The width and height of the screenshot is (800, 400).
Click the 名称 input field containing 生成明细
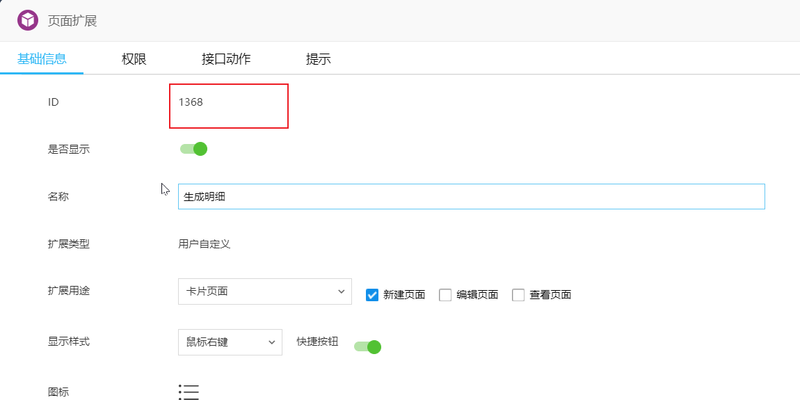pos(471,196)
